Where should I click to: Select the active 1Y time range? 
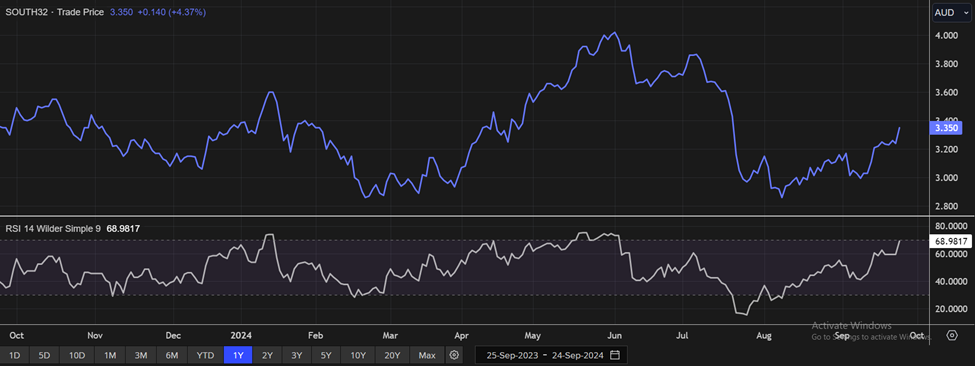(238, 355)
